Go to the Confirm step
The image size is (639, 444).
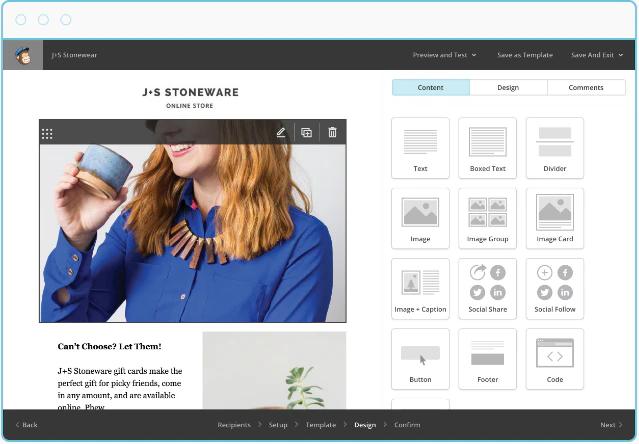pos(407,425)
